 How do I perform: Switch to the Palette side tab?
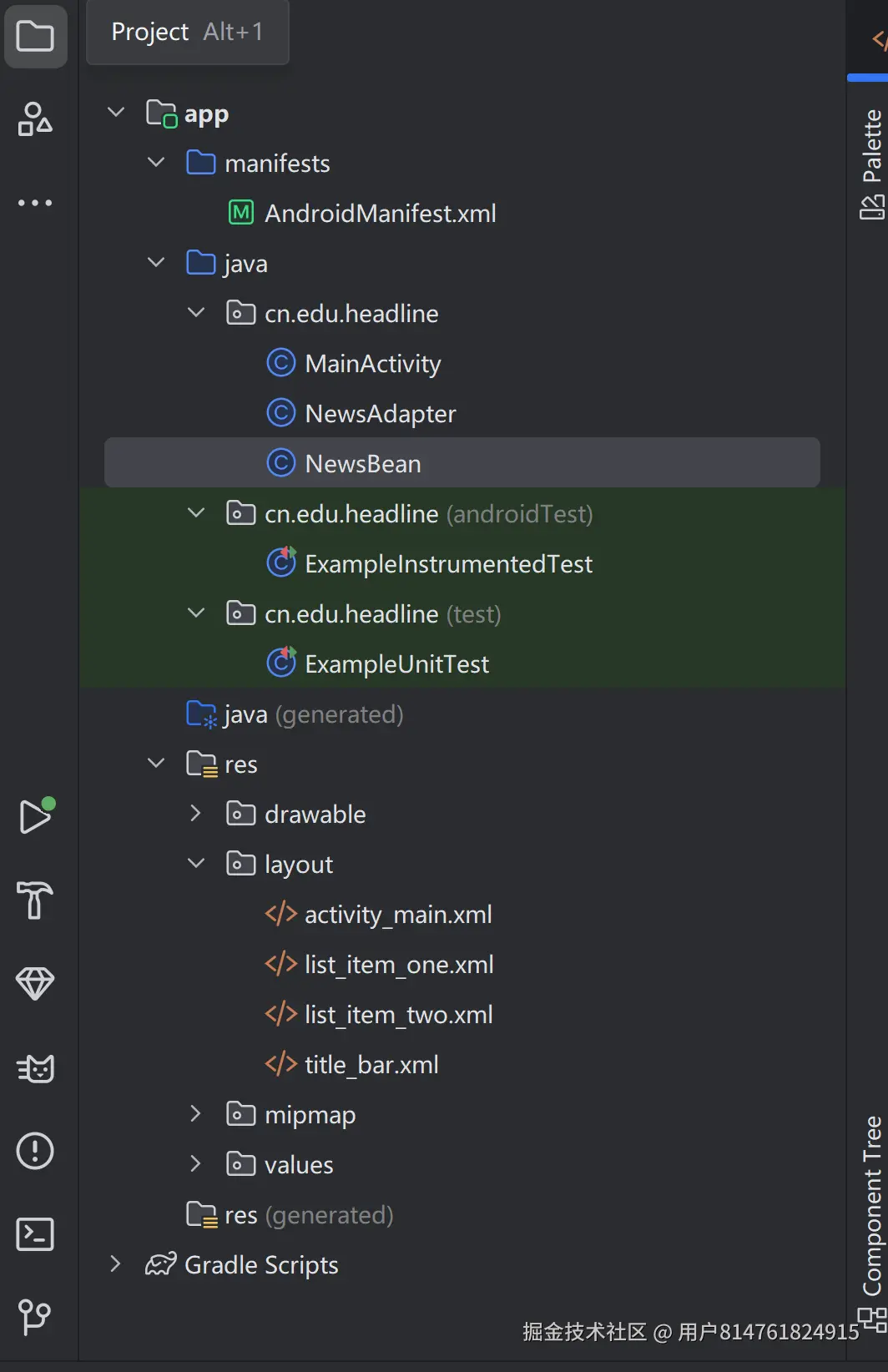871,164
